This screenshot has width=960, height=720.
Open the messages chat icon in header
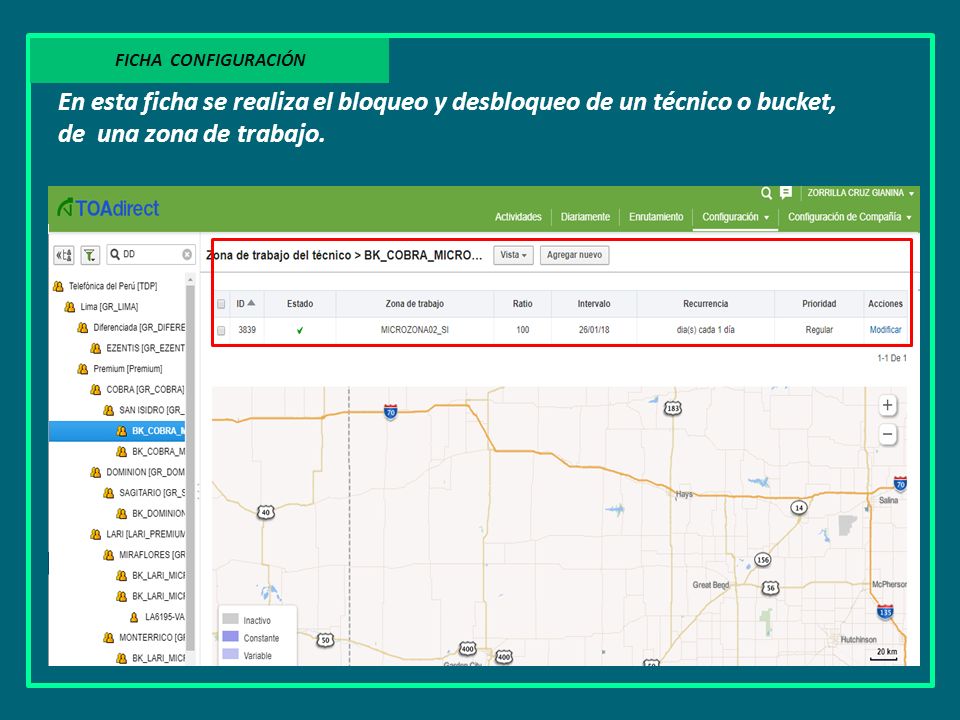coord(786,193)
